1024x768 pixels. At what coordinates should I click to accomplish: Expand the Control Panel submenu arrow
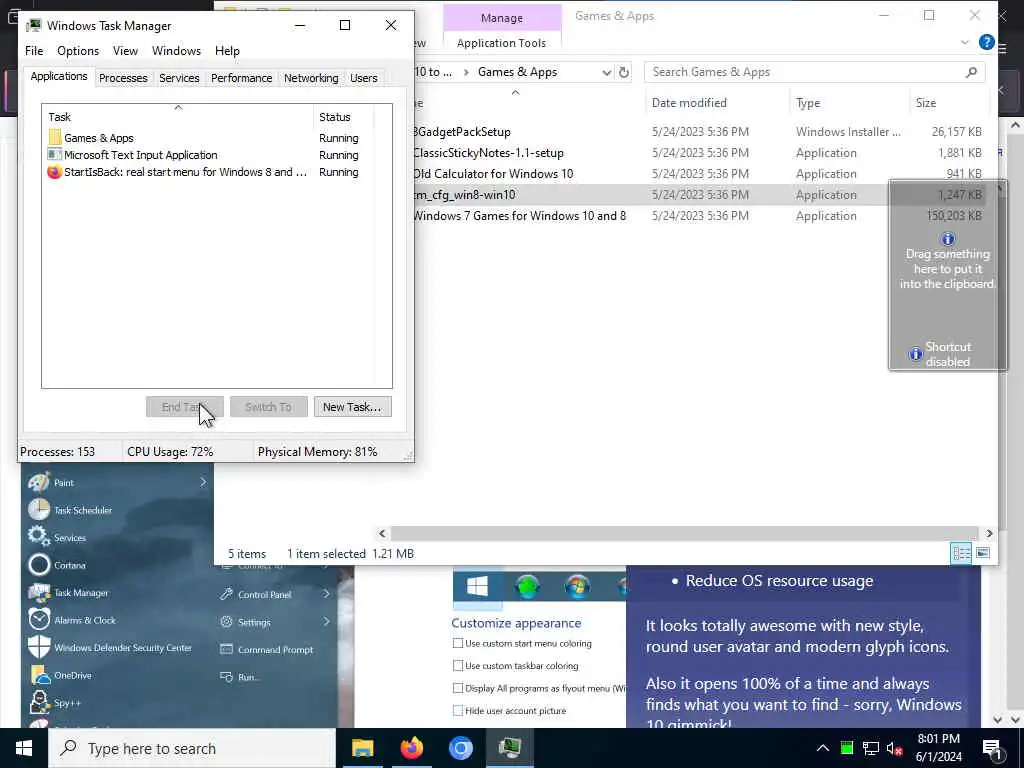tap(326, 594)
